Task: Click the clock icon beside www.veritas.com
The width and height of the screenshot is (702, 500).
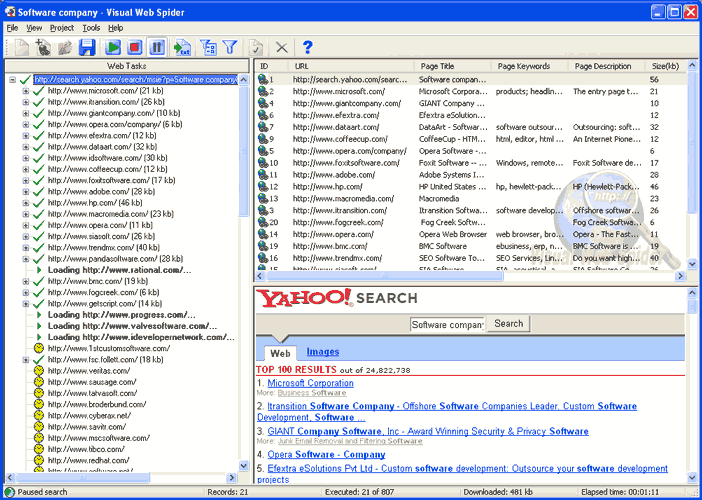Action: click(39, 371)
